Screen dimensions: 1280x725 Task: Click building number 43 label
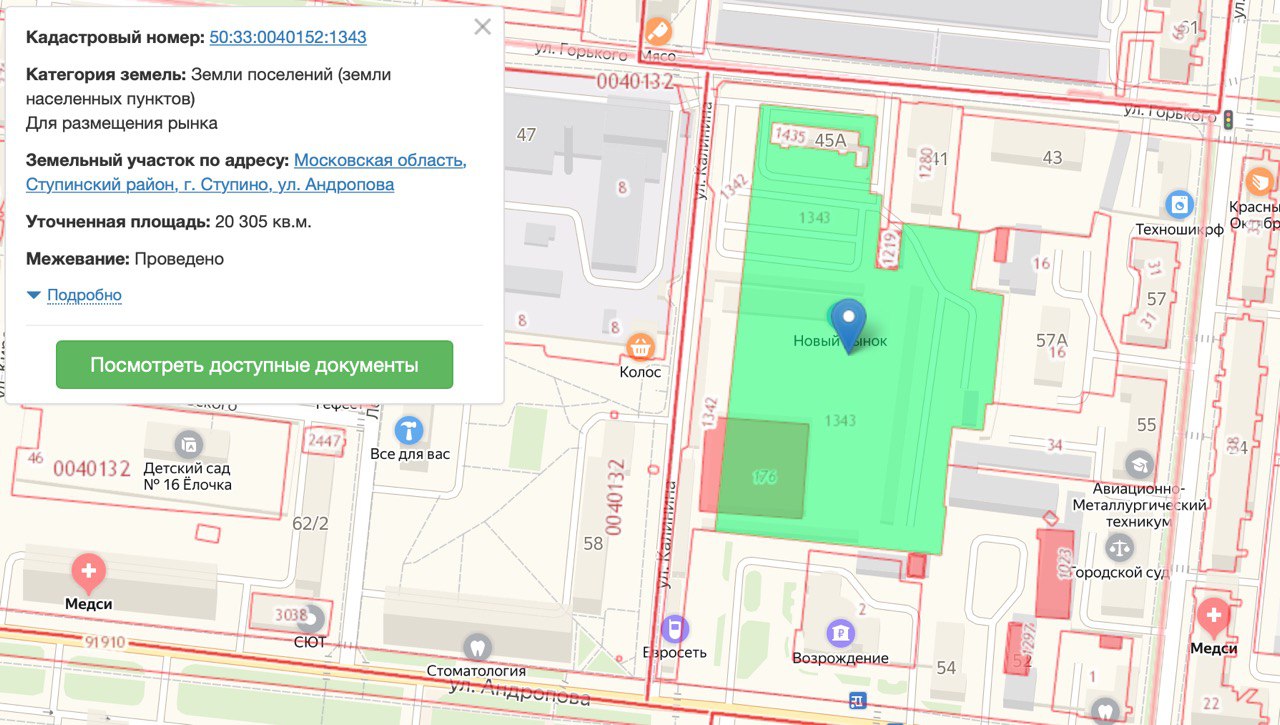pyautogui.click(x=1052, y=158)
